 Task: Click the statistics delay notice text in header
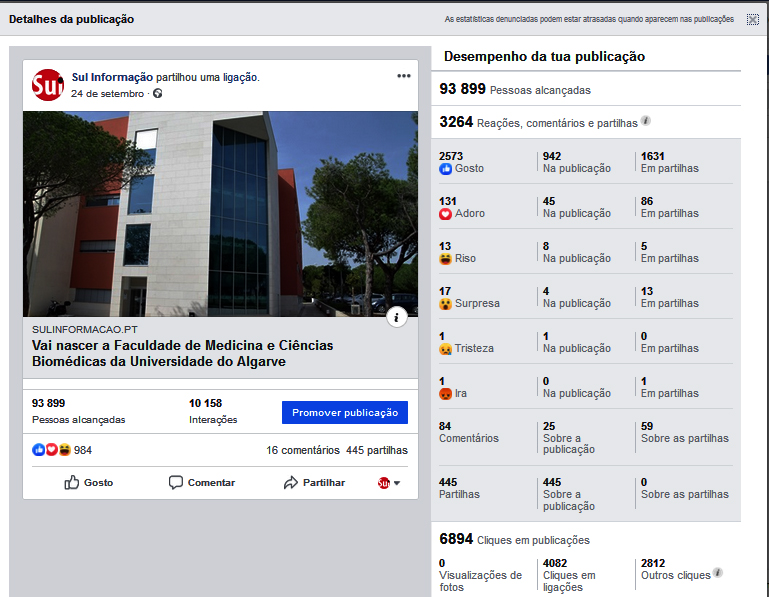[x=589, y=19]
